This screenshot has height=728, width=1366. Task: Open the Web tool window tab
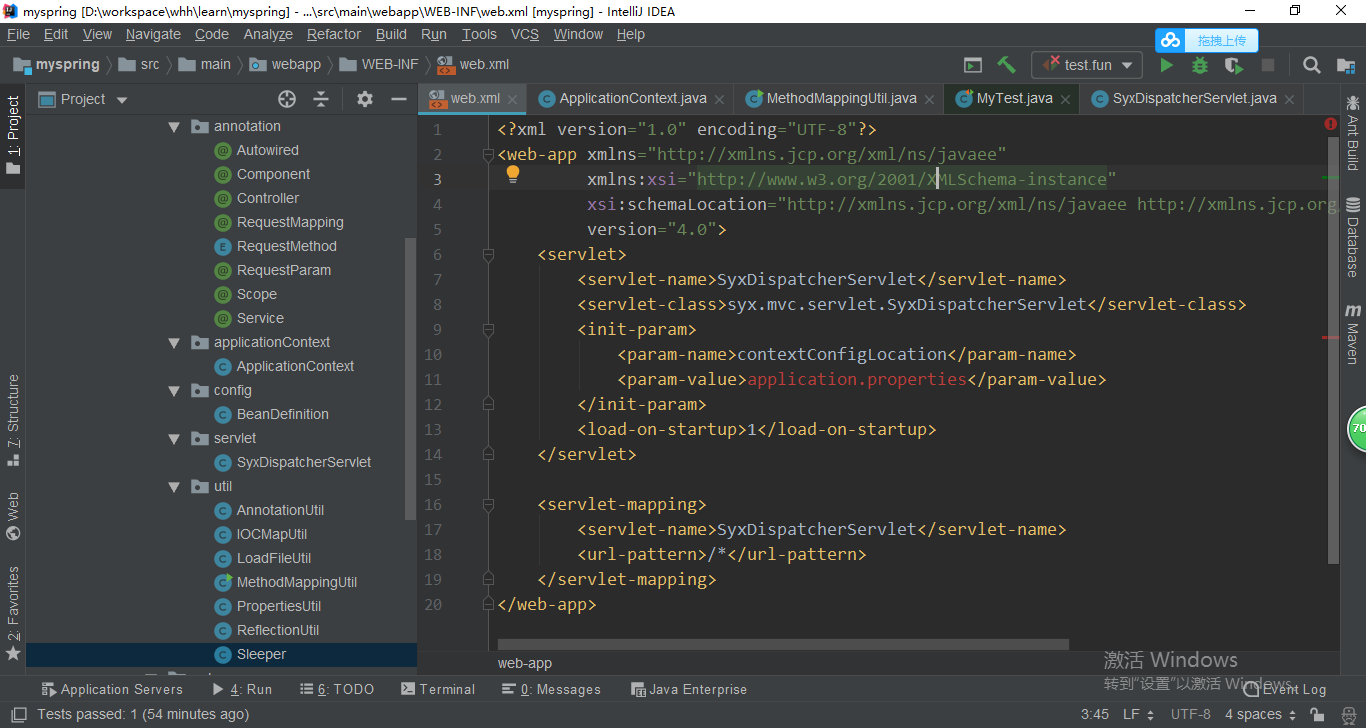coord(13,515)
